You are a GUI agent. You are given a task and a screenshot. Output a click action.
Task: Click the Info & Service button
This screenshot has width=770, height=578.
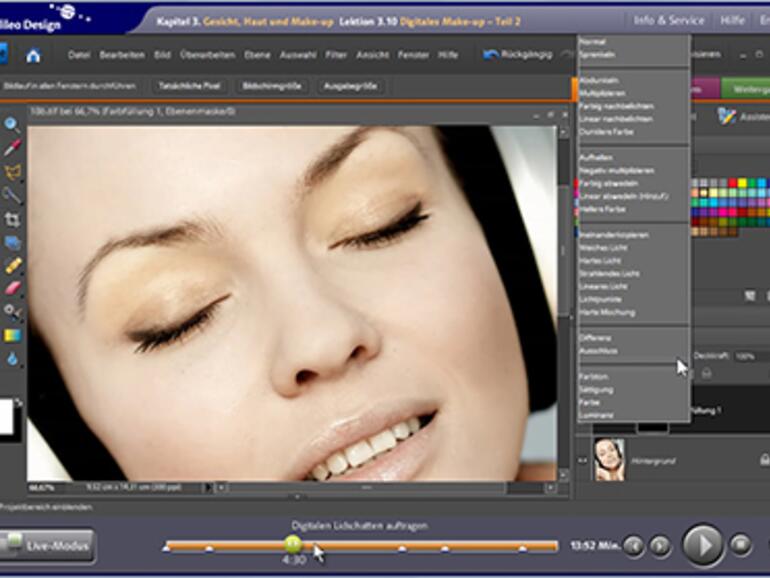click(x=668, y=20)
